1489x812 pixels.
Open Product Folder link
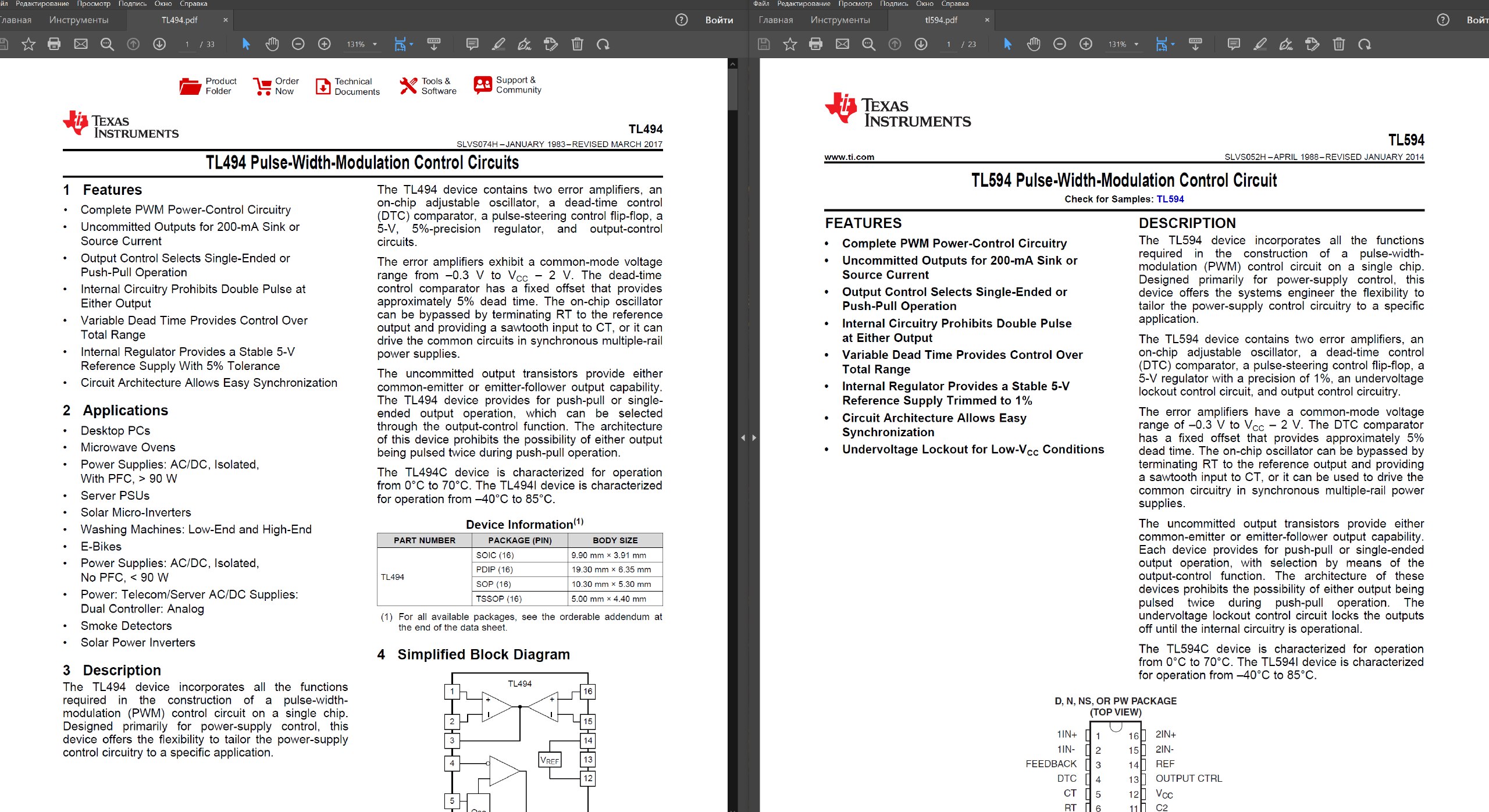point(208,86)
